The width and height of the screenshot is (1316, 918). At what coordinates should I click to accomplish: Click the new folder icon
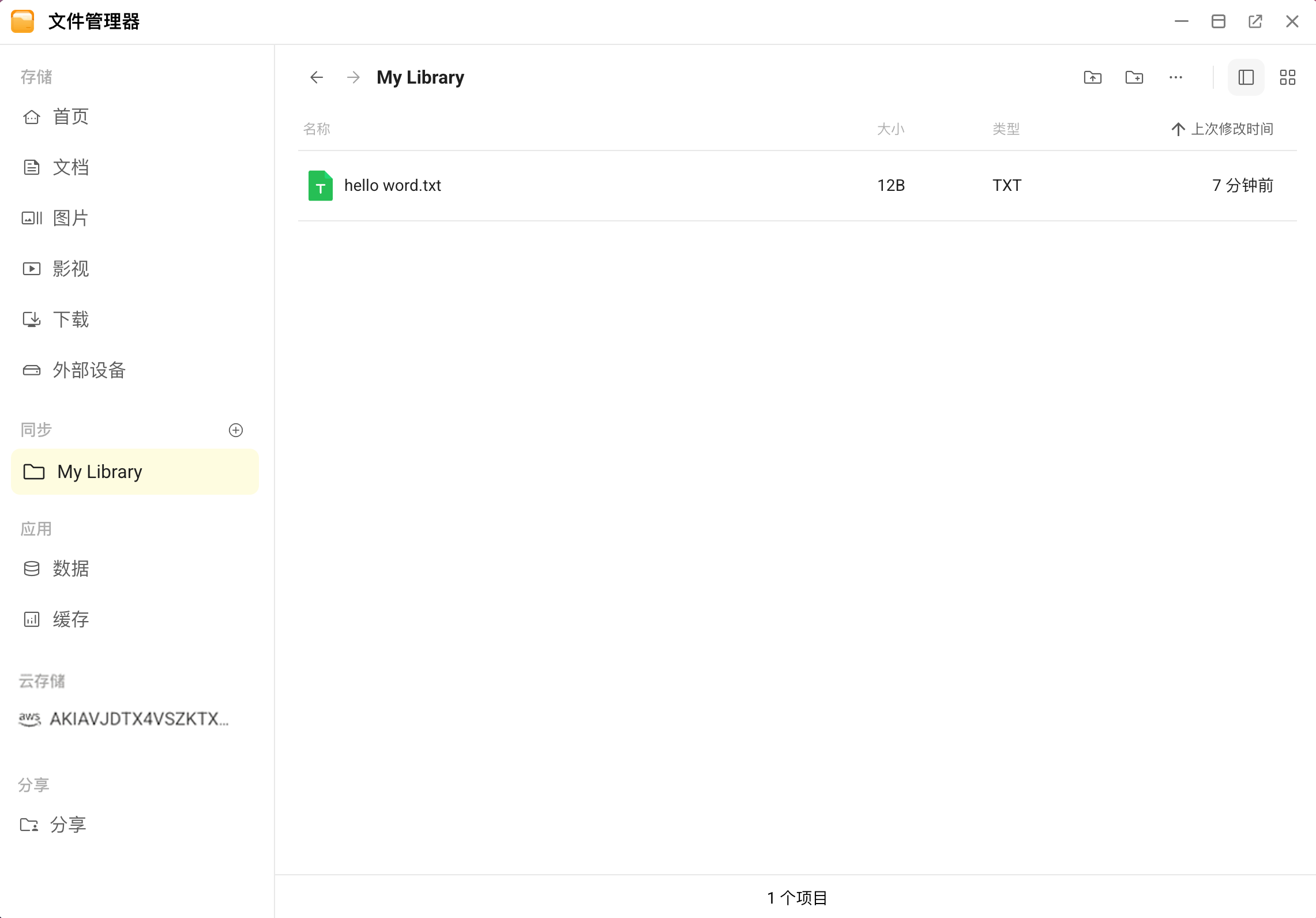pos(1134,77)
